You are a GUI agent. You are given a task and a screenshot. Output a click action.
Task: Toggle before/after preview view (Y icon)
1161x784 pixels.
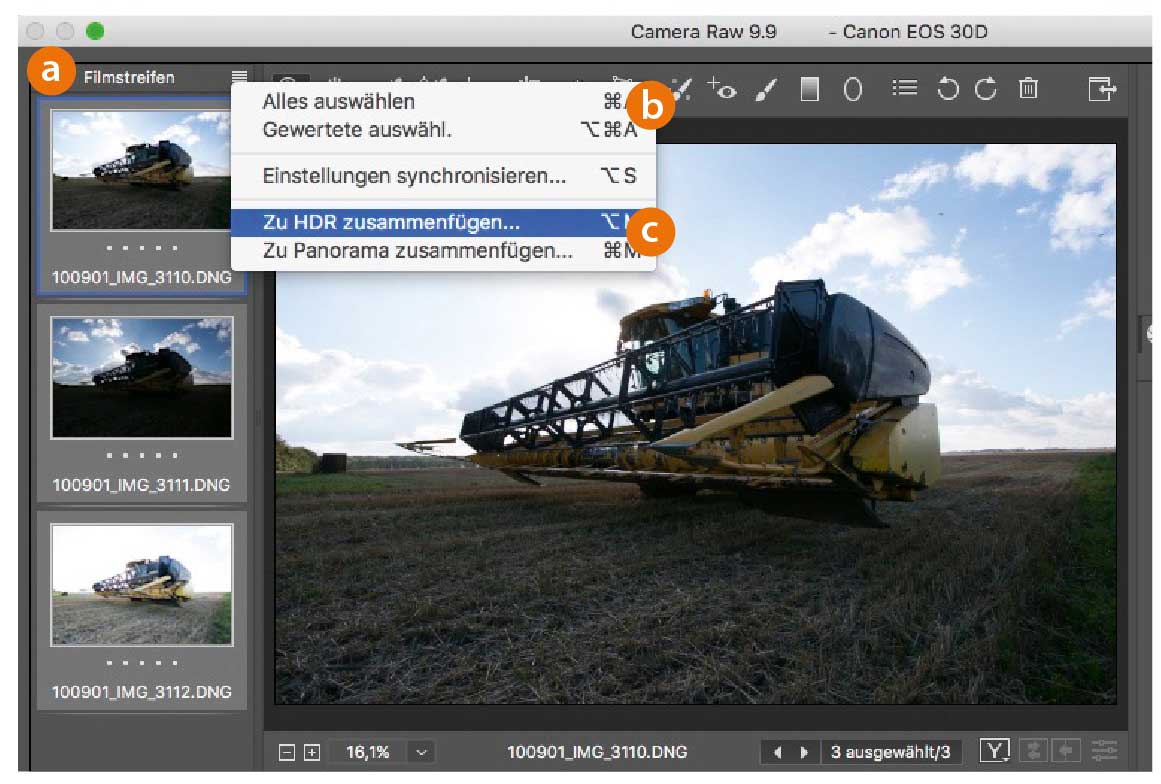pyautogui.click(x=995, y=751)
